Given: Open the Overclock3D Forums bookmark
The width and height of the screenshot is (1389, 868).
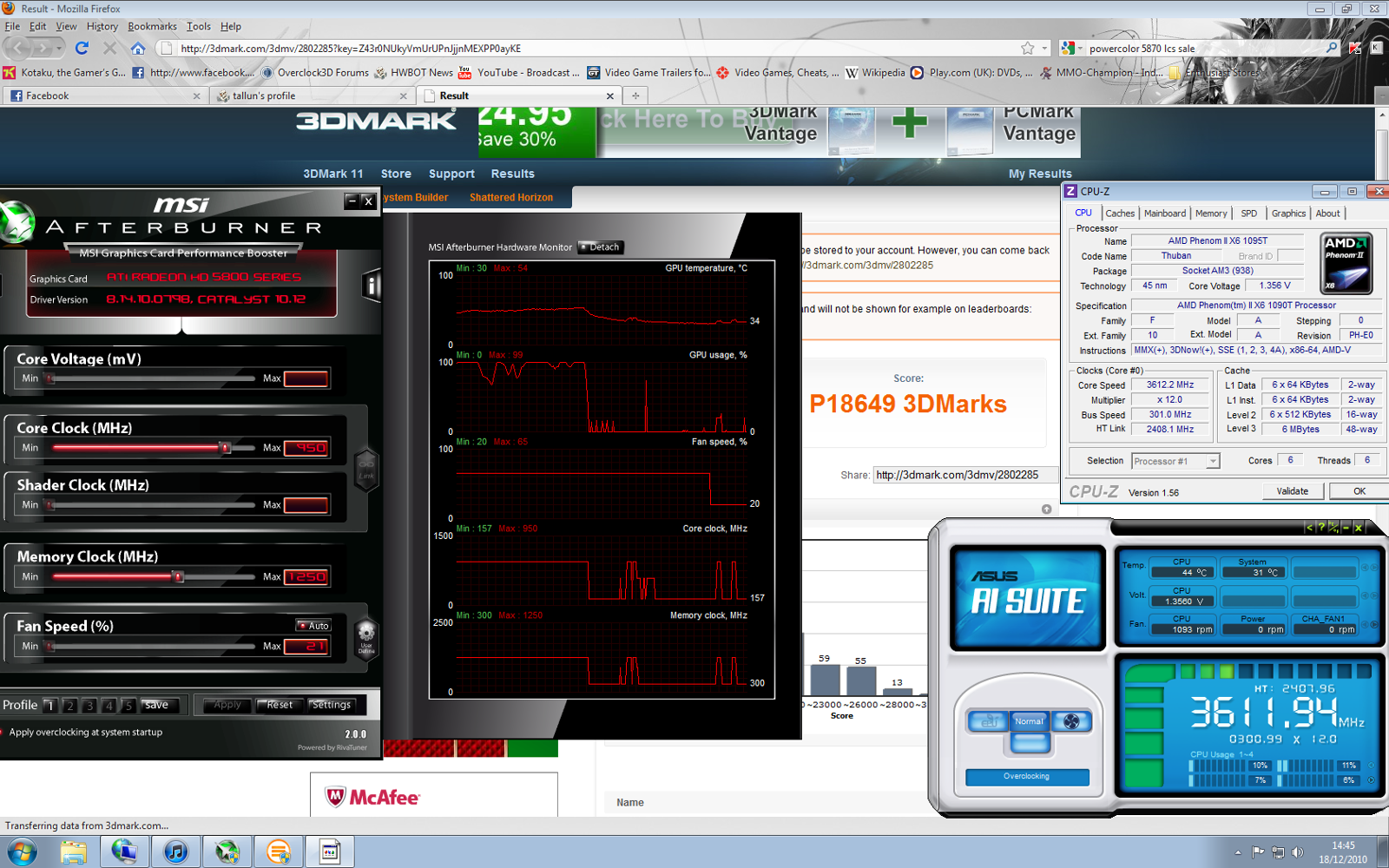Looking at the screenshot, I should click(315, 73).
